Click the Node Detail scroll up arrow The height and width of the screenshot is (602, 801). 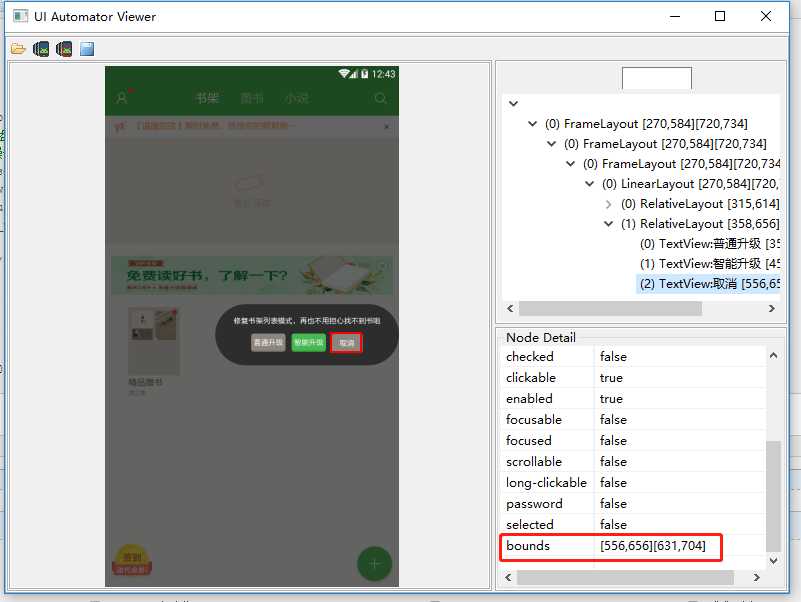pos(773,355)
